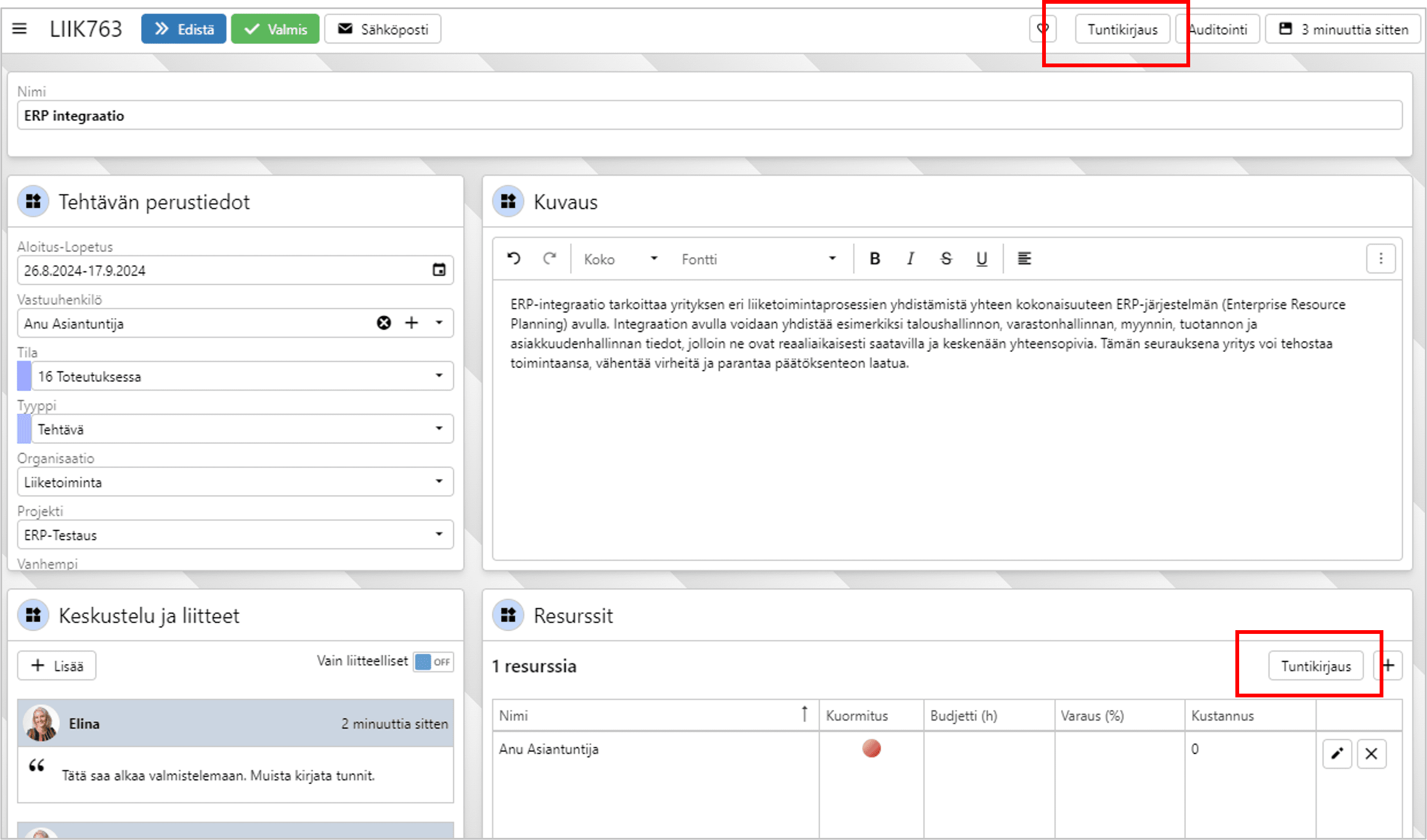Click the Nimi field ERP integraatio
1427x840 pixels.
pos(709,116)
